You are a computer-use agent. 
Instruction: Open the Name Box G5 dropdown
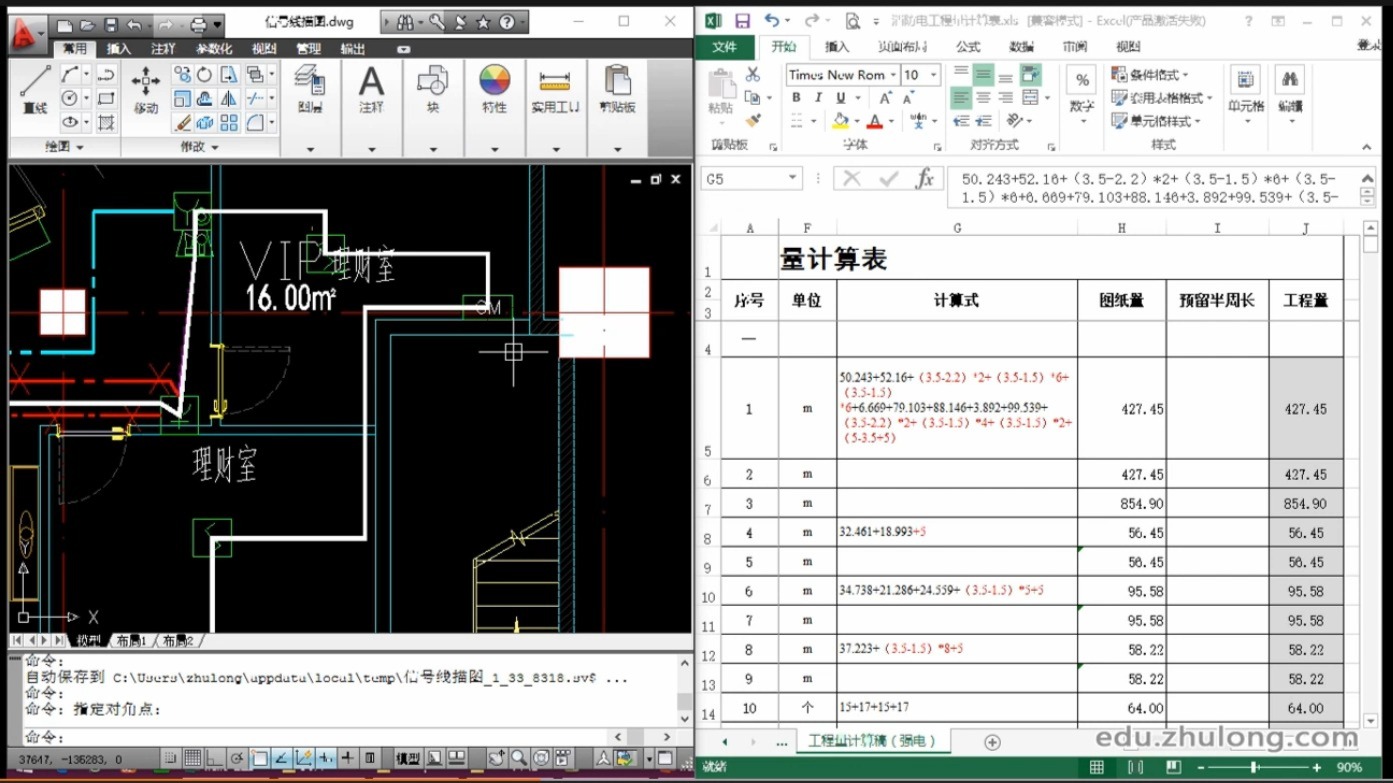tap(793, 179)
